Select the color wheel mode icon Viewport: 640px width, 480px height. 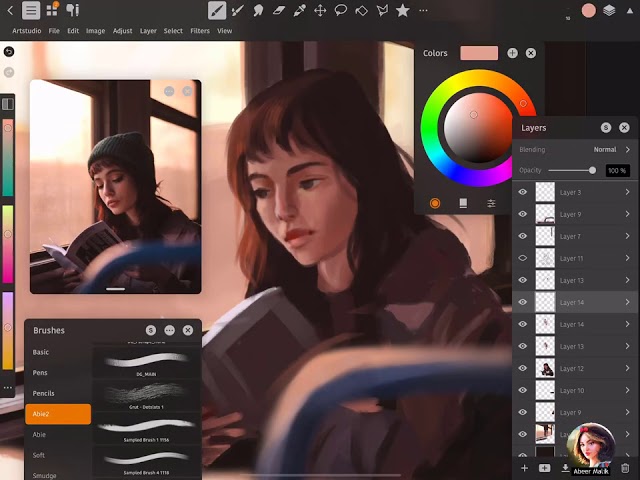[435, 203]
